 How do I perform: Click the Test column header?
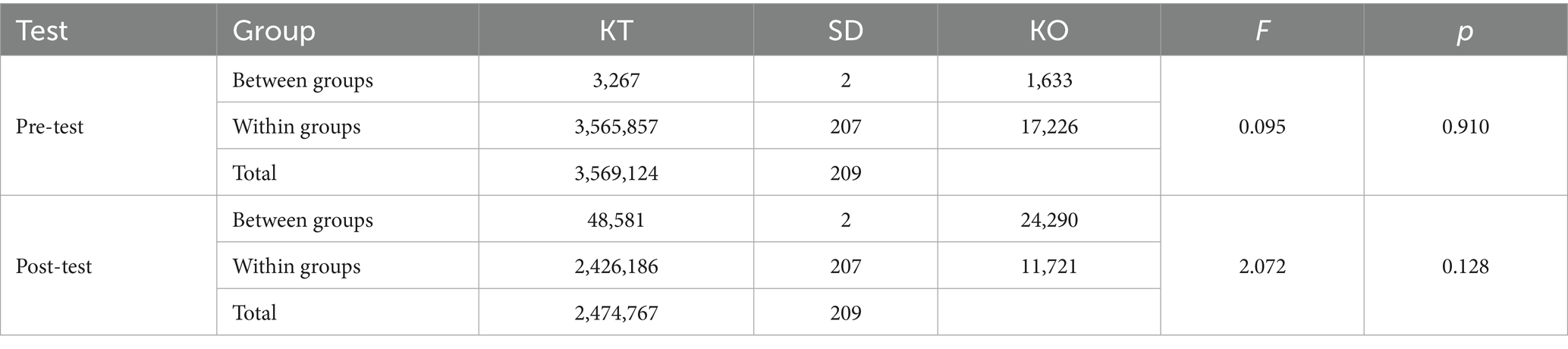coord(42,31)
